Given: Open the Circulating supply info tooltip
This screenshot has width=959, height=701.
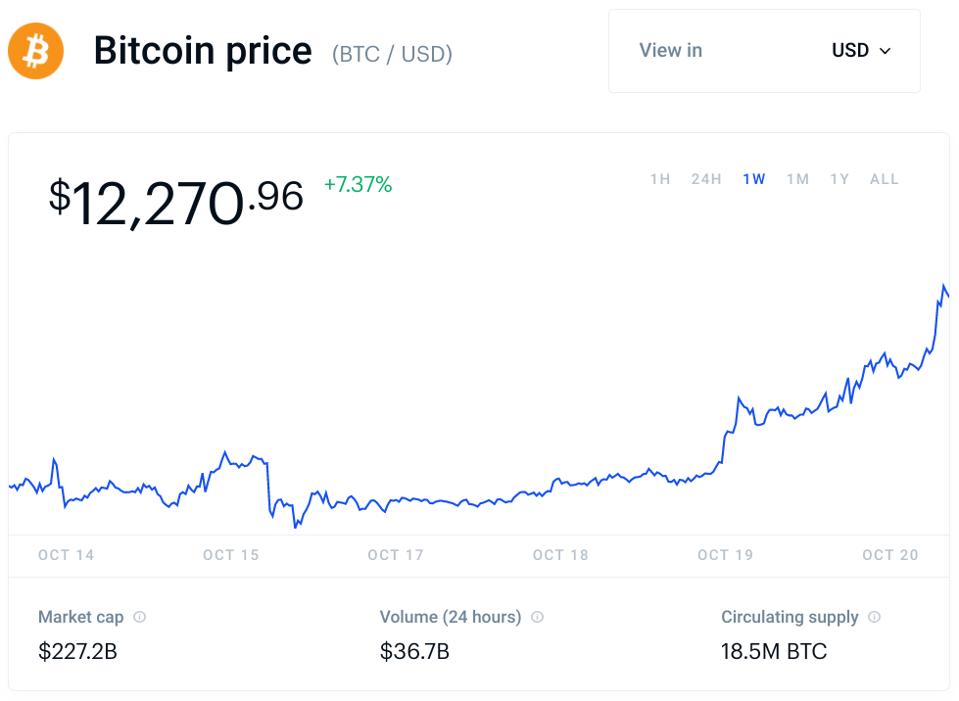Looking at the screenshot, I should (x=875, y=617).
